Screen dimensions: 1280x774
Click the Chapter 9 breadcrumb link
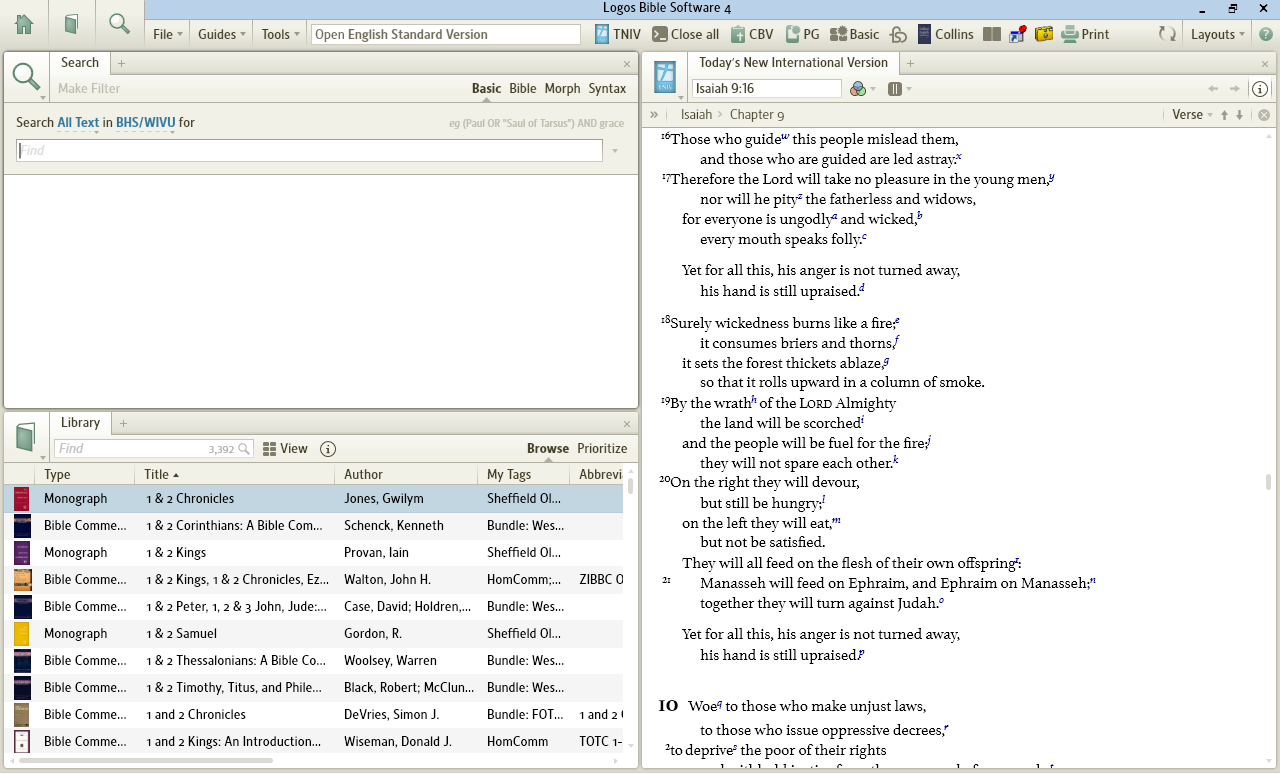(757, 115)
